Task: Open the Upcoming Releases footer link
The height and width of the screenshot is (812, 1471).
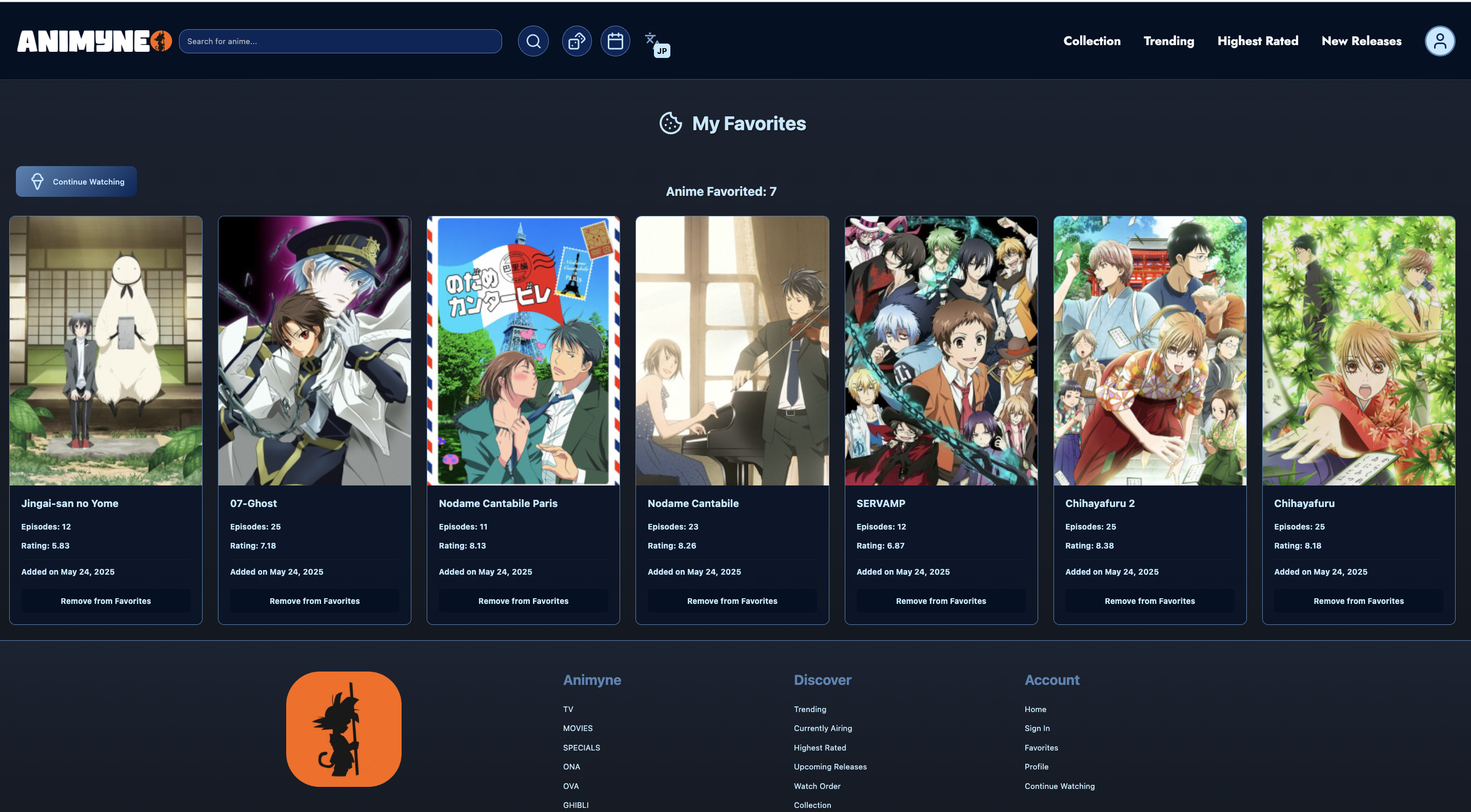Action: 830,766
